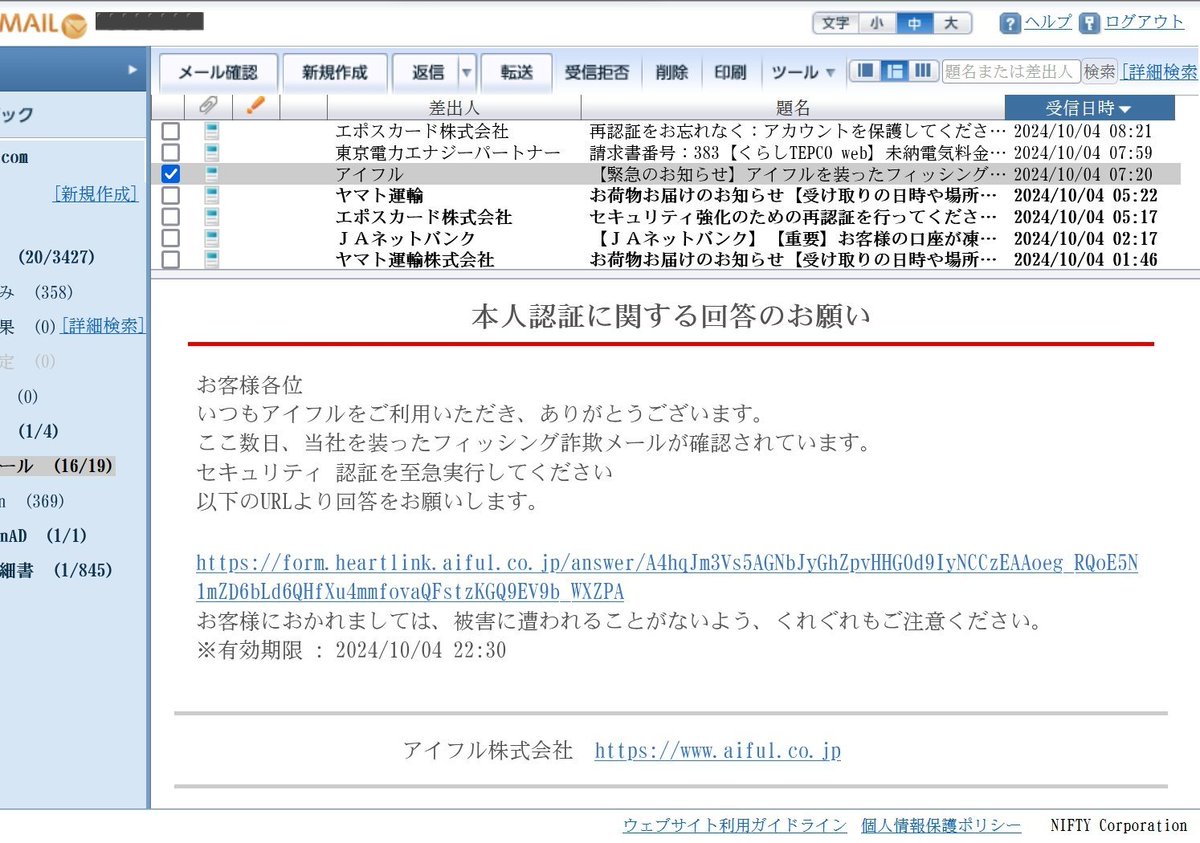Select the single-pane layout view icon
The image size is (1200, 843).
[x=866, y=71]
